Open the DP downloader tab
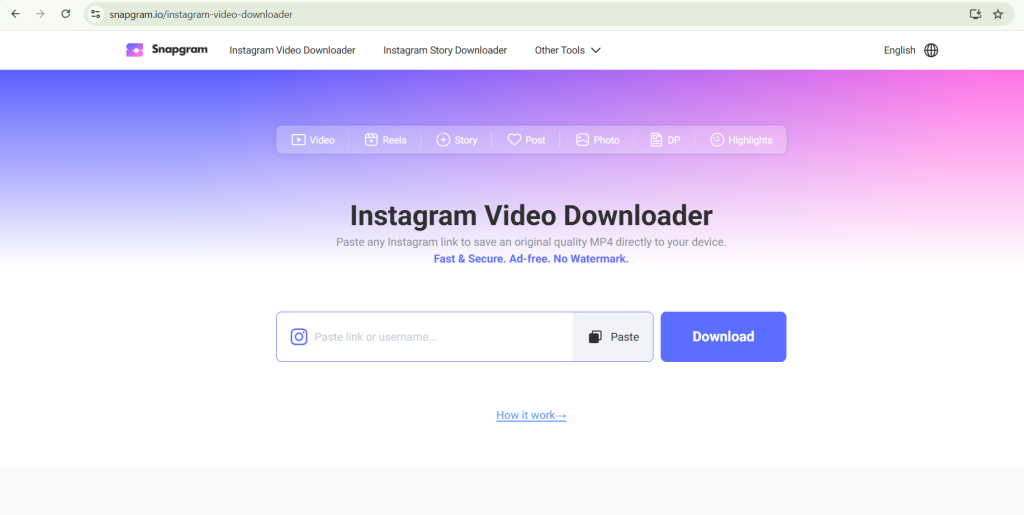This screenshot has width=1024, height=515. [665, 140]
